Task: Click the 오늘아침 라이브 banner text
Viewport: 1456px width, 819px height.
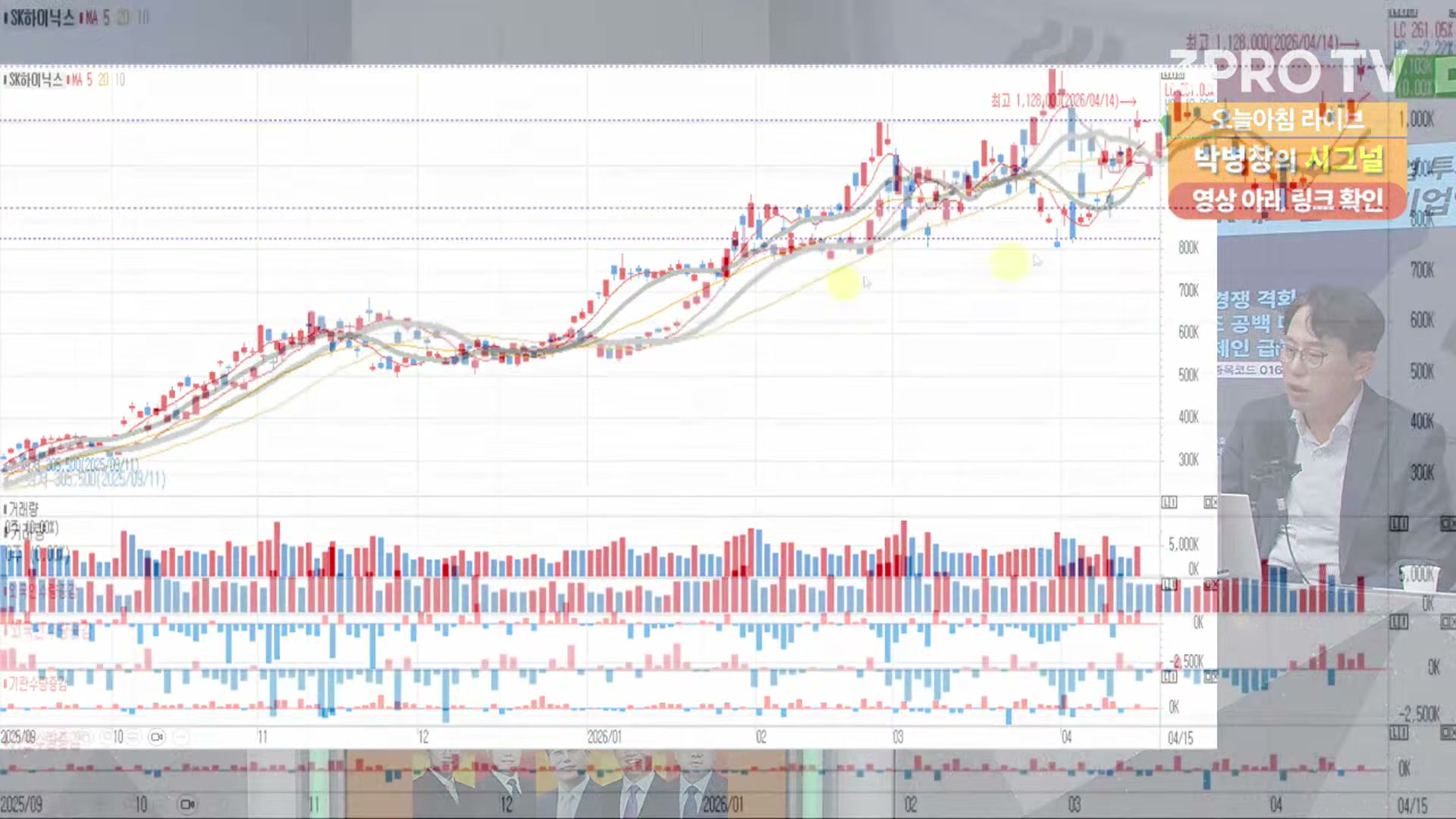Action: pyautogui.click(x=1287, y=119)
